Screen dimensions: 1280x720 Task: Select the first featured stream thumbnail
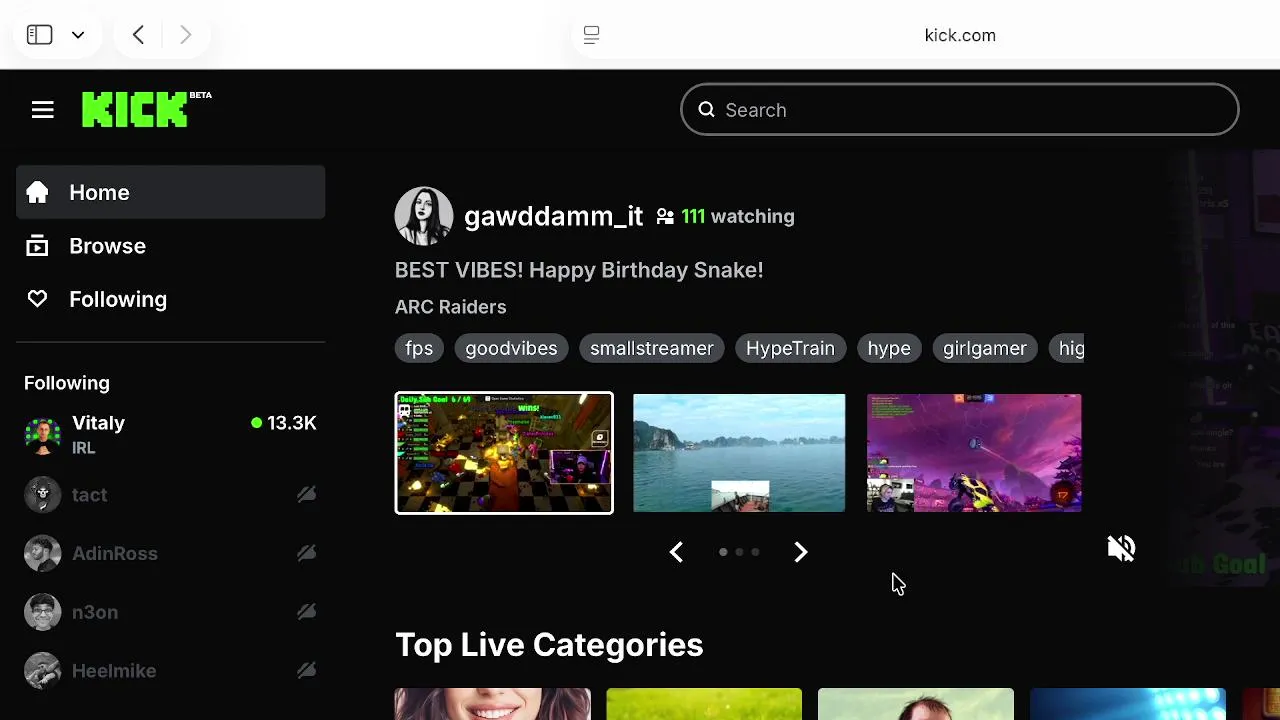click(x=504, y=453)
